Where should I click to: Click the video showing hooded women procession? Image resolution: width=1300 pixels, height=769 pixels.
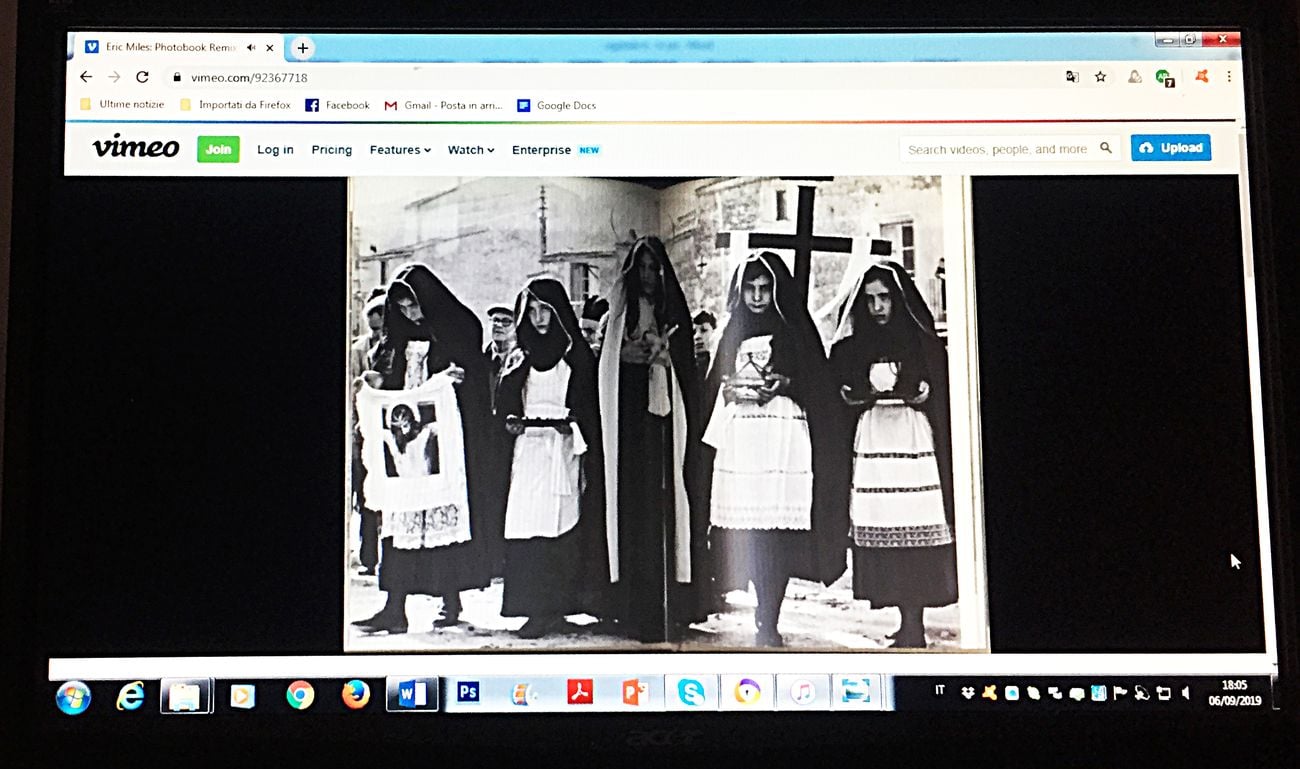(667, 414)
